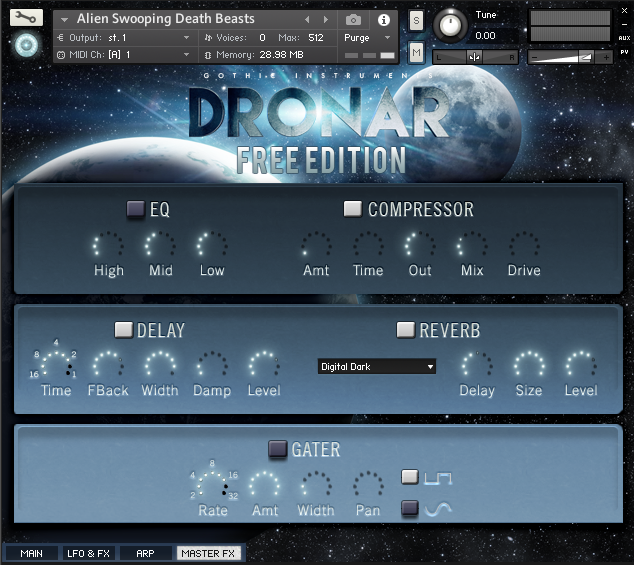Click the Compressor Mix knob

[x=472, y=245]
